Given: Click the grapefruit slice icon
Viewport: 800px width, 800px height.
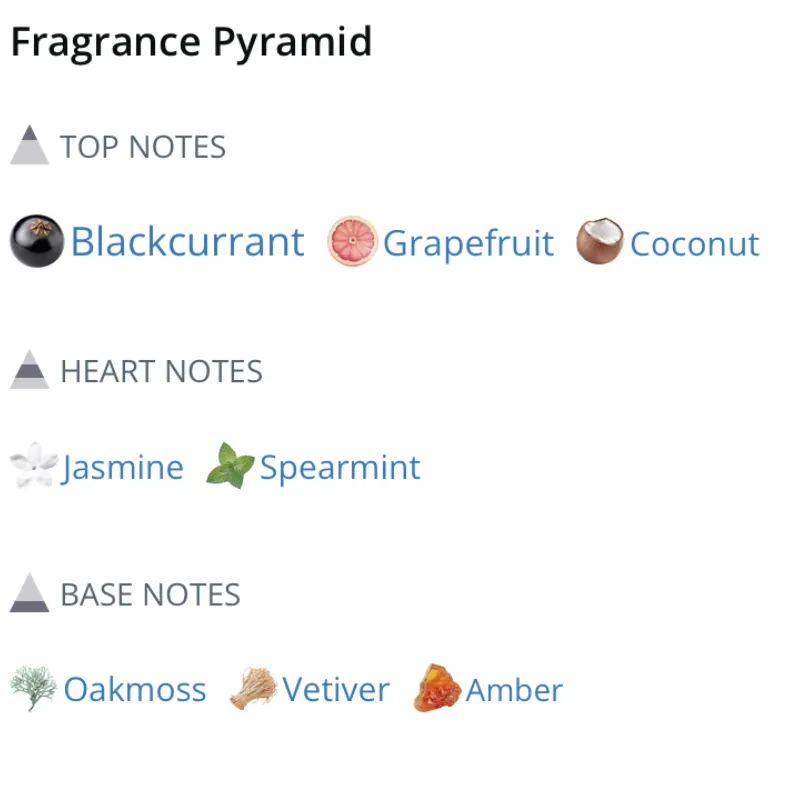Looking at the screenshot, I should click(352, 243).
